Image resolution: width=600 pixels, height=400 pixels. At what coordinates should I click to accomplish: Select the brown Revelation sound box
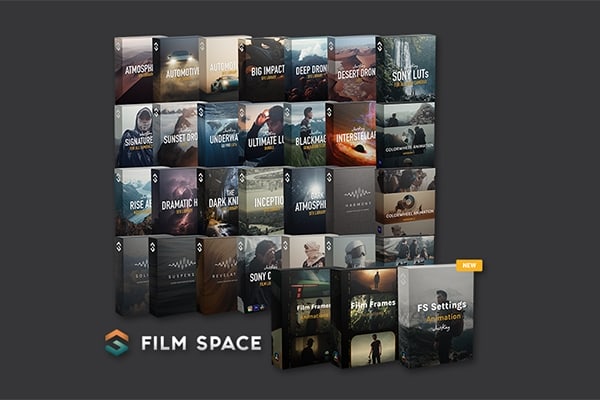(217, 276)
